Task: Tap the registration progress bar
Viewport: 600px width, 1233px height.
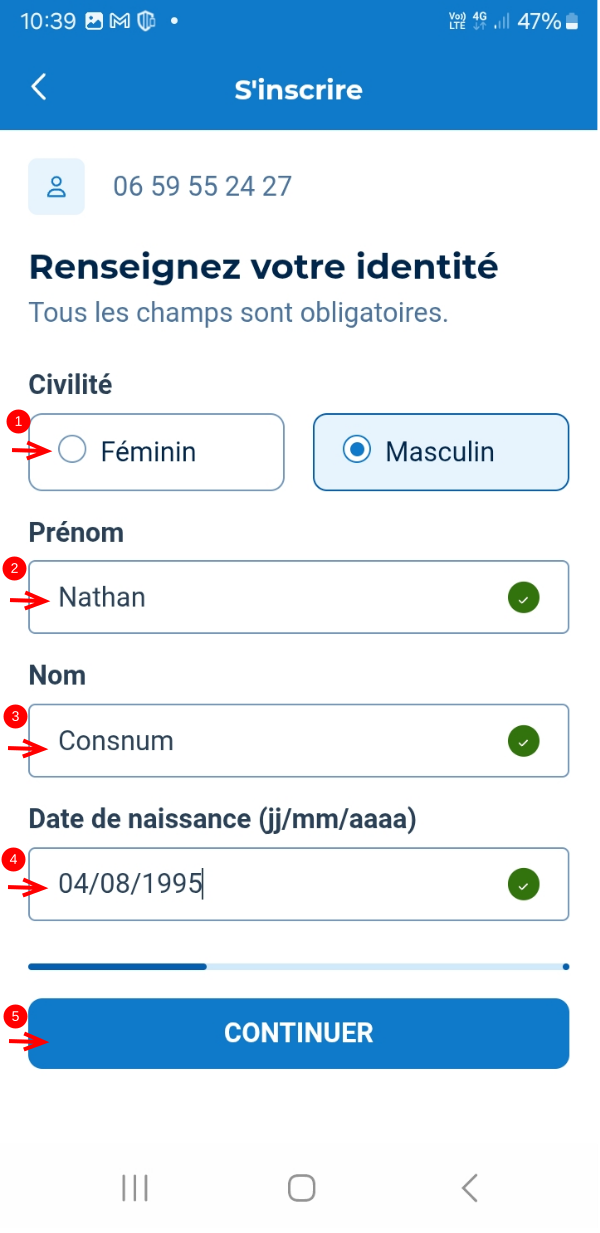Action: [298, 967]
